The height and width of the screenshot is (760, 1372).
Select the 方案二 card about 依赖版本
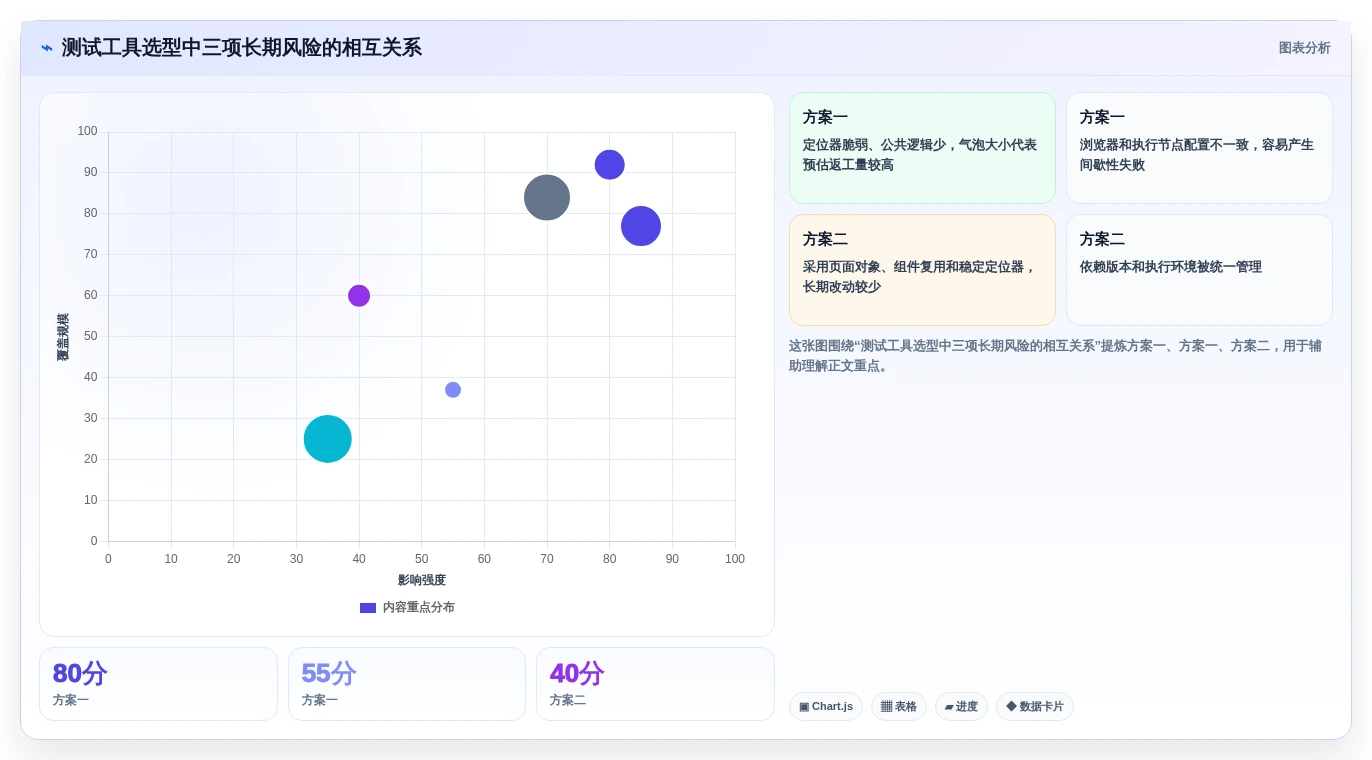[1199, 270]
